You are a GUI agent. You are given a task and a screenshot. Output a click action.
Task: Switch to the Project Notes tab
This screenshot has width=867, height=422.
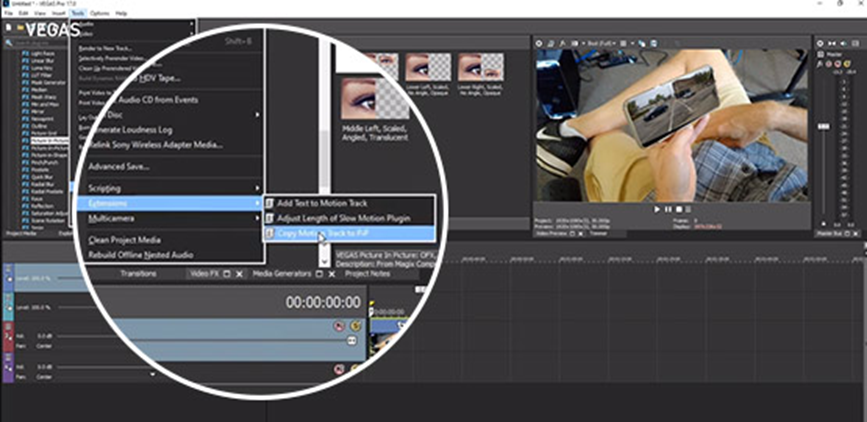point(367,273)
